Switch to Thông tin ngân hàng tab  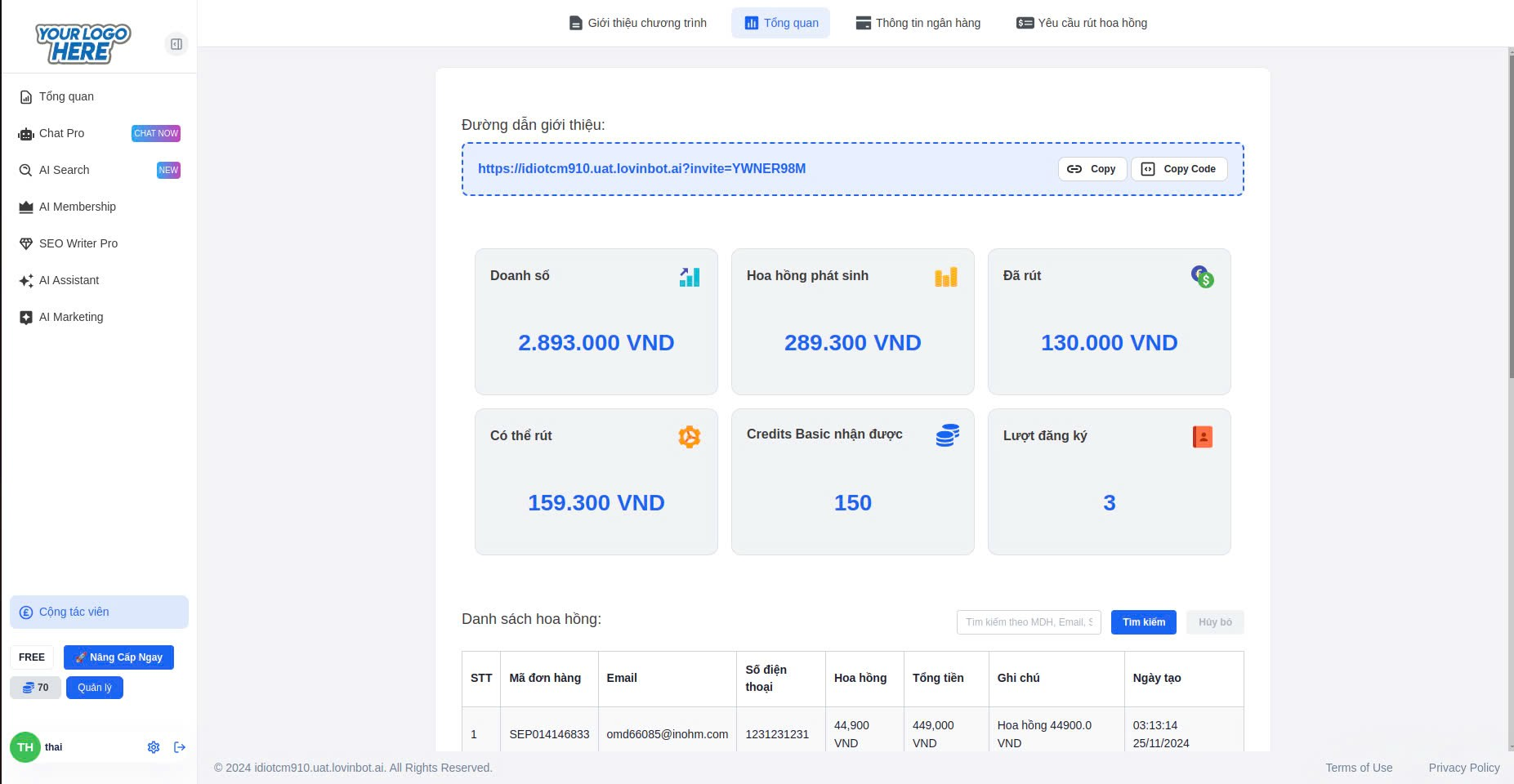[x=918, y=23]
